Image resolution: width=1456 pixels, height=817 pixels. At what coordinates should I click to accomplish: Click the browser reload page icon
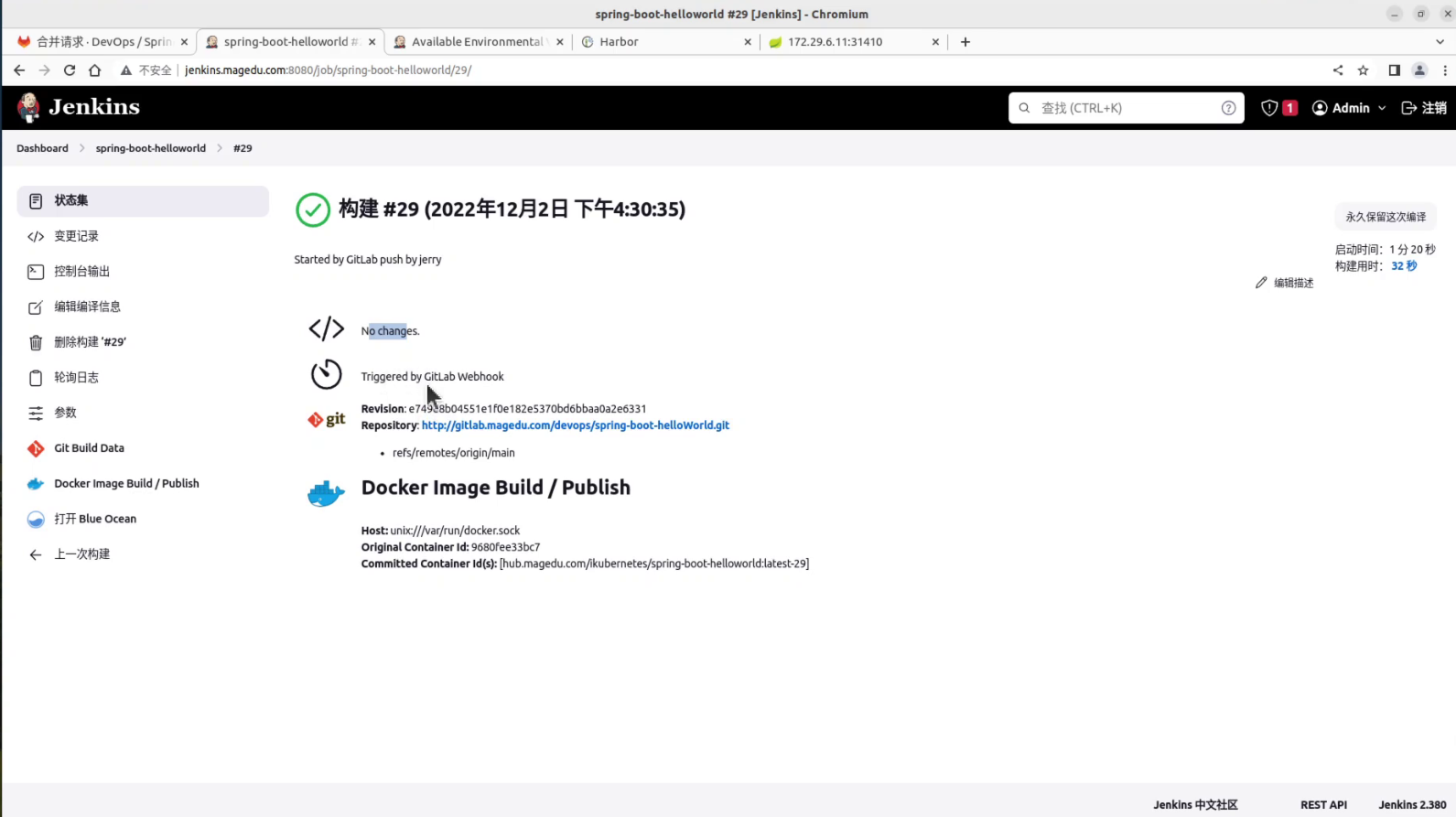[x=70, y=70]
